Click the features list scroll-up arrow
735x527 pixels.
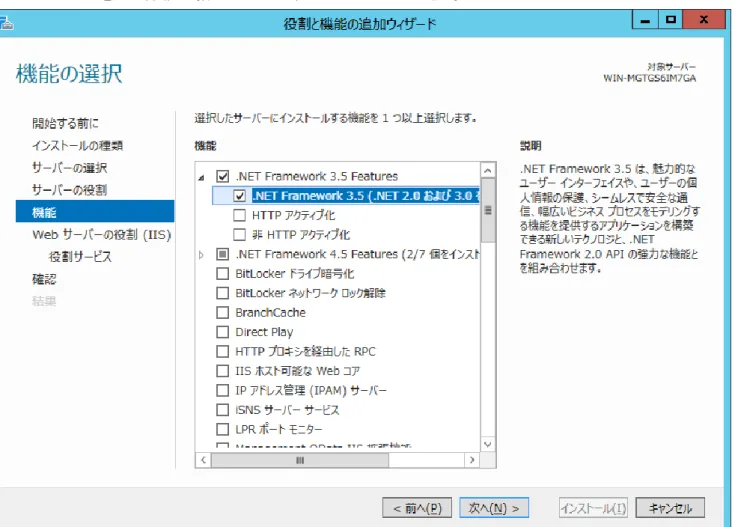(x=488, y=170)
